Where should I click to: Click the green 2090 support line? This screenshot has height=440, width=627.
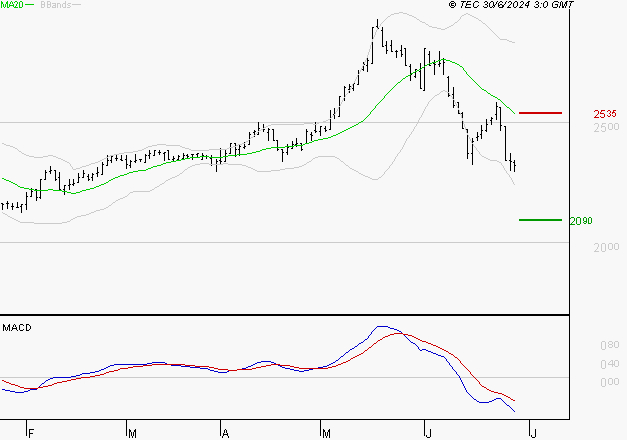[x=540, y=220]
